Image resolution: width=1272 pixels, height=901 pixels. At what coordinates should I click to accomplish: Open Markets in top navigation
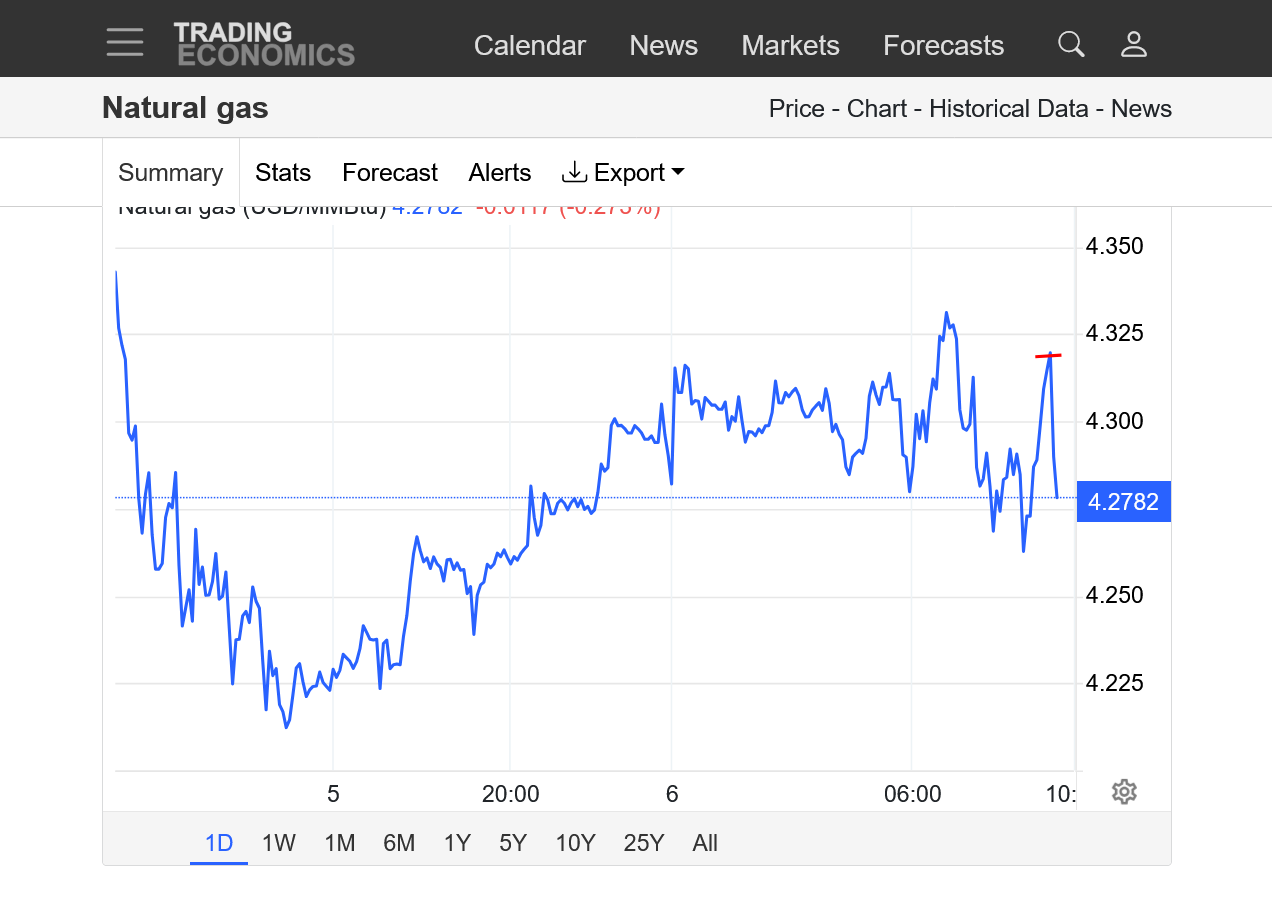(790, 46)
